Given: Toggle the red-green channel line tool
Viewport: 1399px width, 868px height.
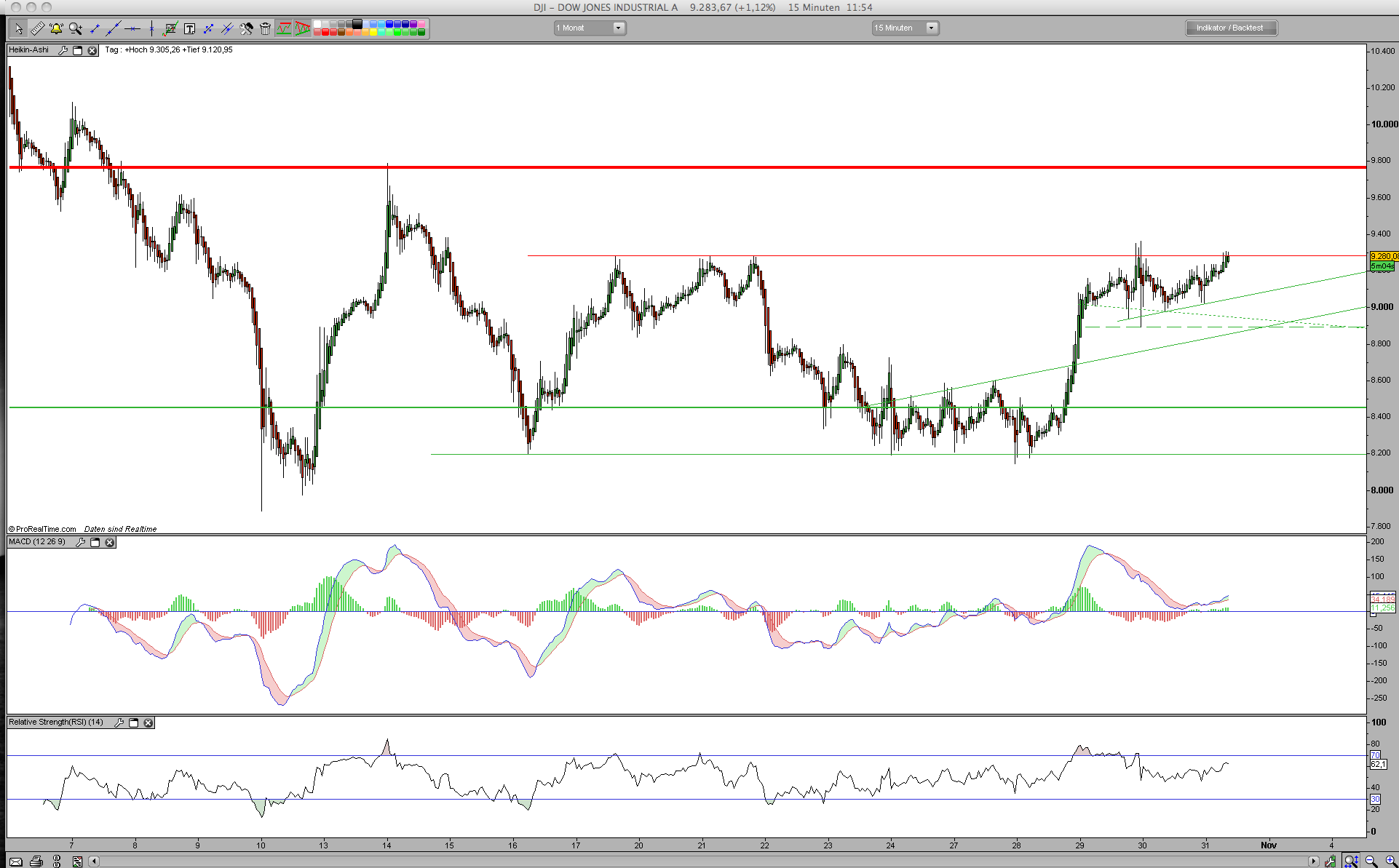Looking at the screenshot, I should 284,29.
